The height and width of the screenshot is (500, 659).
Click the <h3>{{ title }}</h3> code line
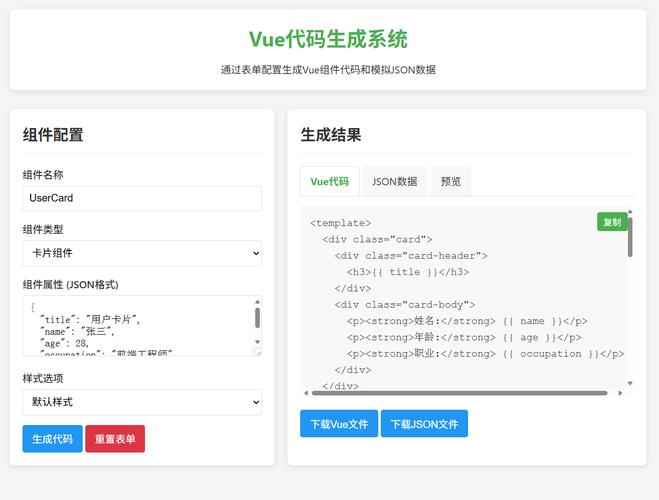point(408,272)
